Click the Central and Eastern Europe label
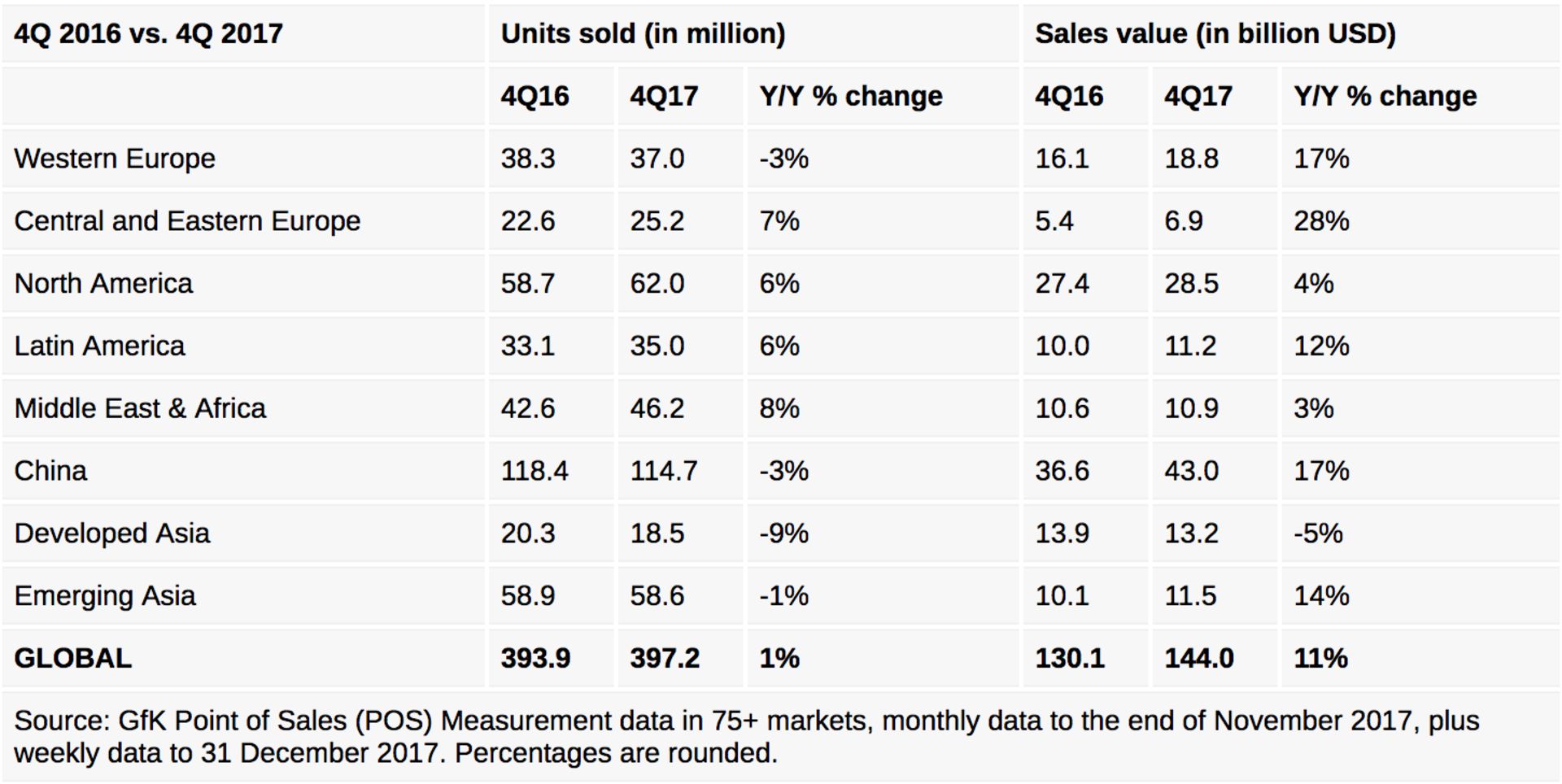 (187, 221)
